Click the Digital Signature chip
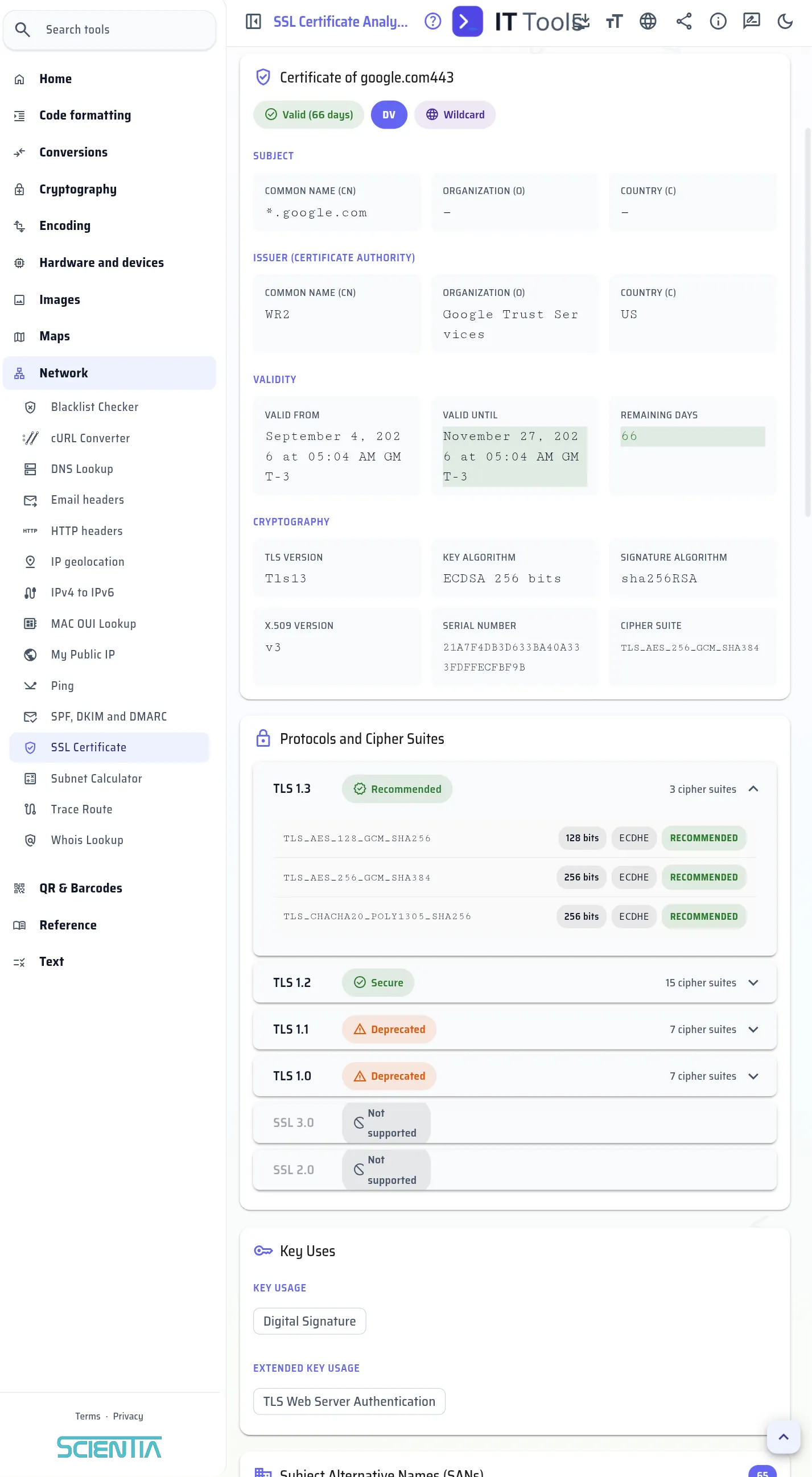The image size is (812, 1477). click(x=310, y=1322)
